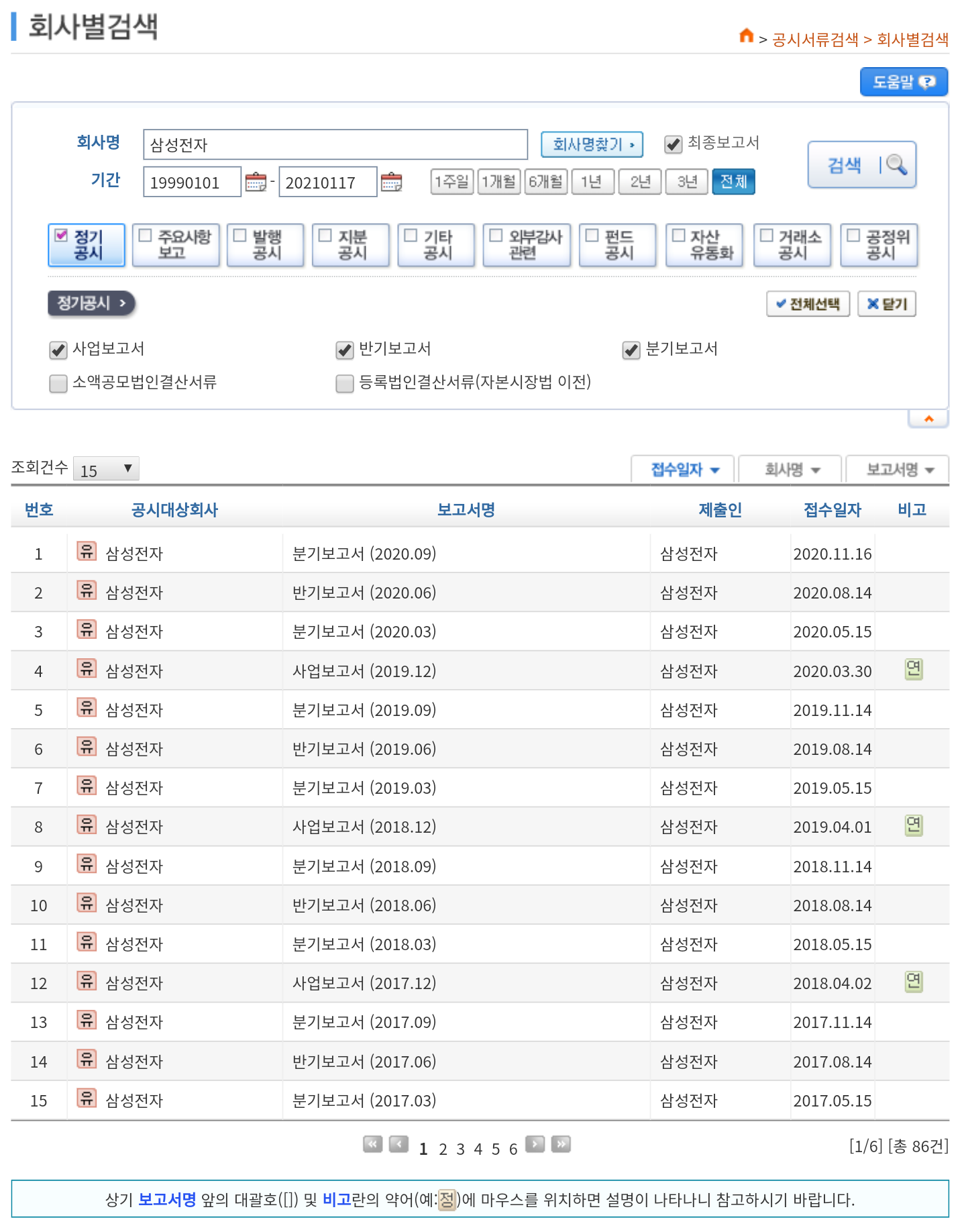966x1232 pixels.
Task: Click the 유 icon in row 1
Action: tap(87, 552)
